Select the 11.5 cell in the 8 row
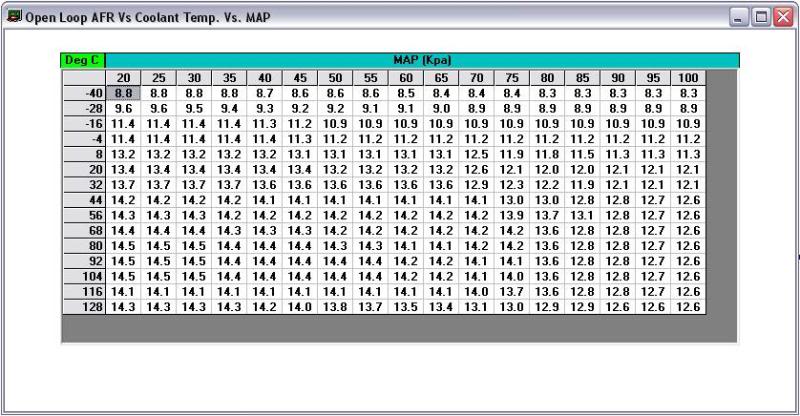 click(x=583, y=154)
